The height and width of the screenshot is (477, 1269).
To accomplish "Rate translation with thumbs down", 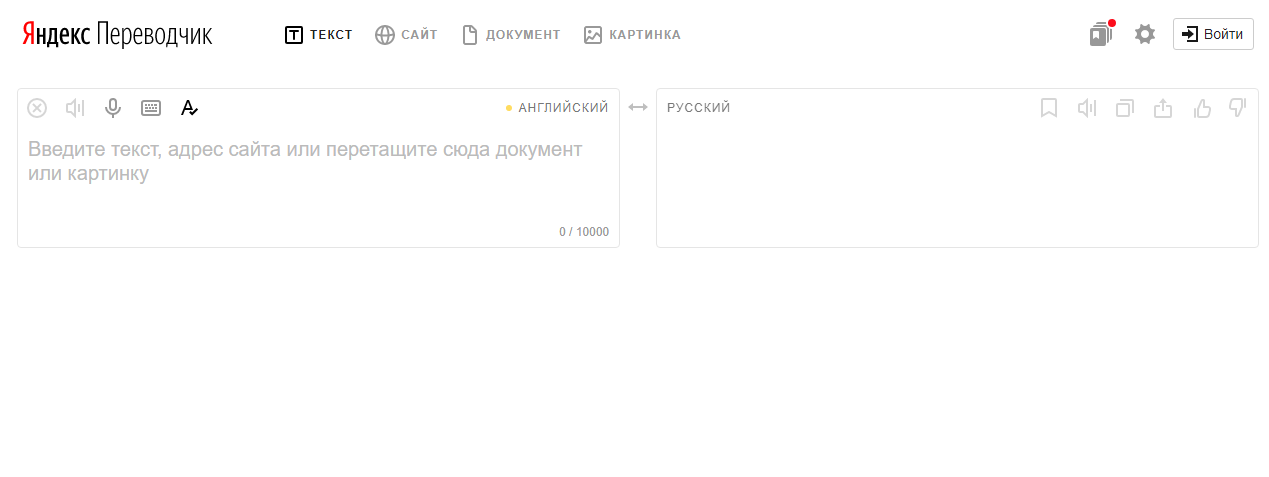I will tap(1237, 108).
